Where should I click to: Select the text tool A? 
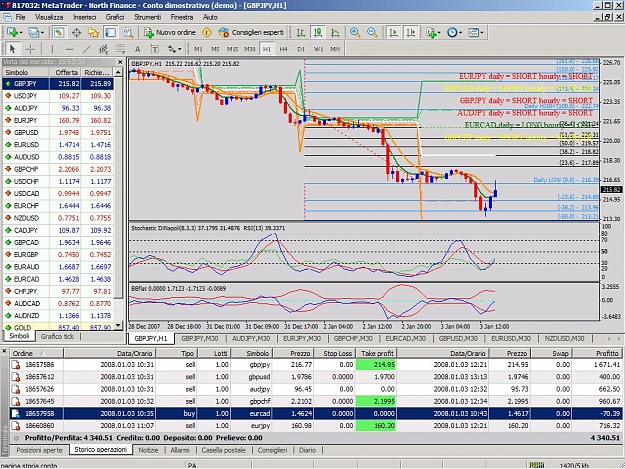[138, 49]
